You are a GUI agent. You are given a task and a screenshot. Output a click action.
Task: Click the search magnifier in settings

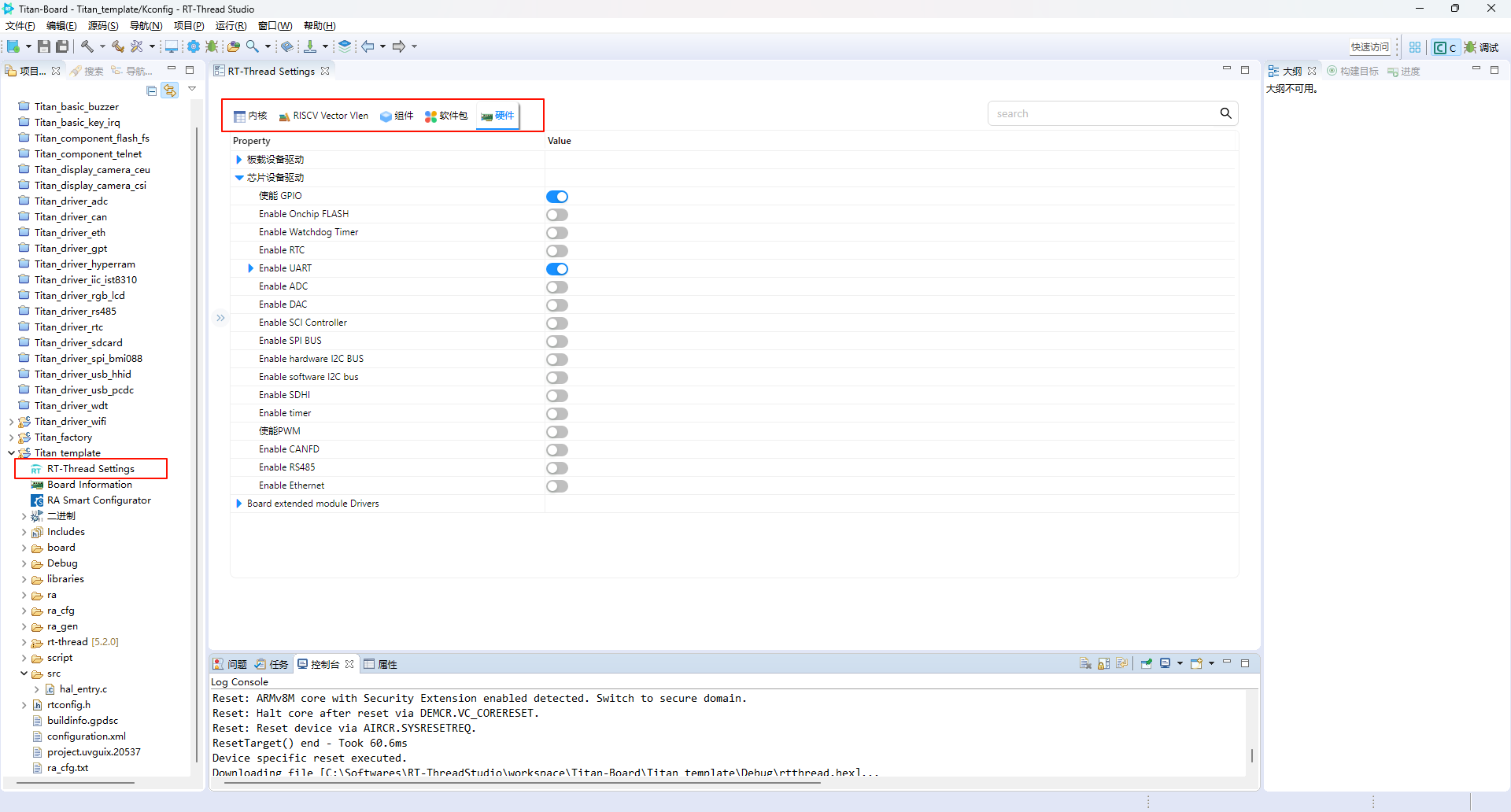click(x=1225, y=113)
